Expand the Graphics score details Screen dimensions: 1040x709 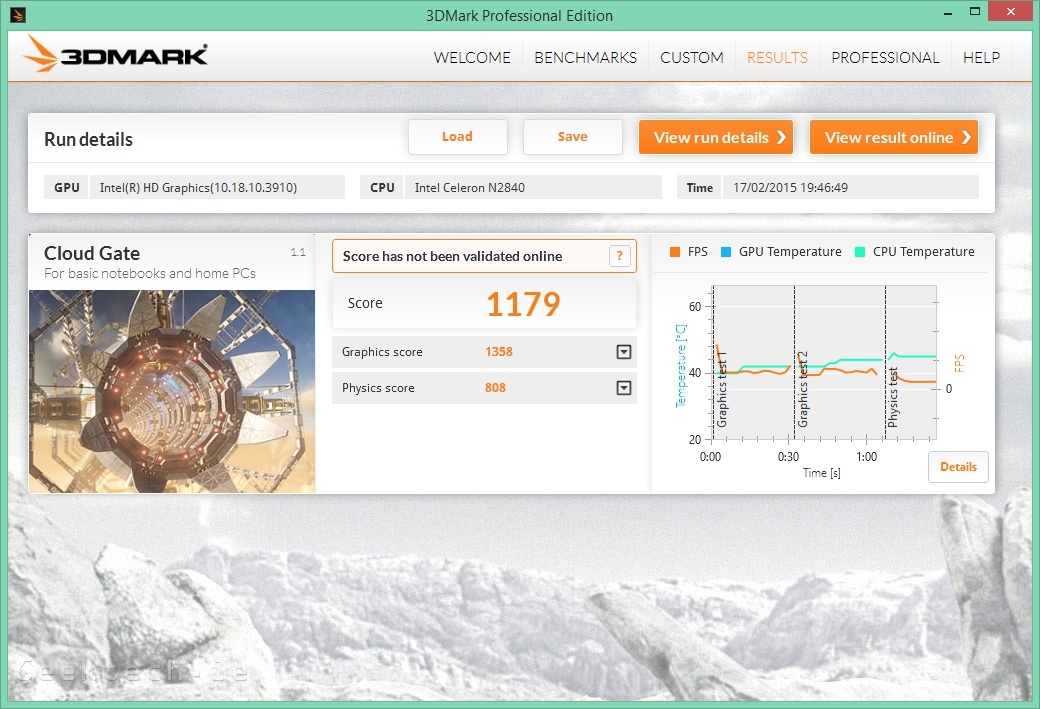[623, 352]
